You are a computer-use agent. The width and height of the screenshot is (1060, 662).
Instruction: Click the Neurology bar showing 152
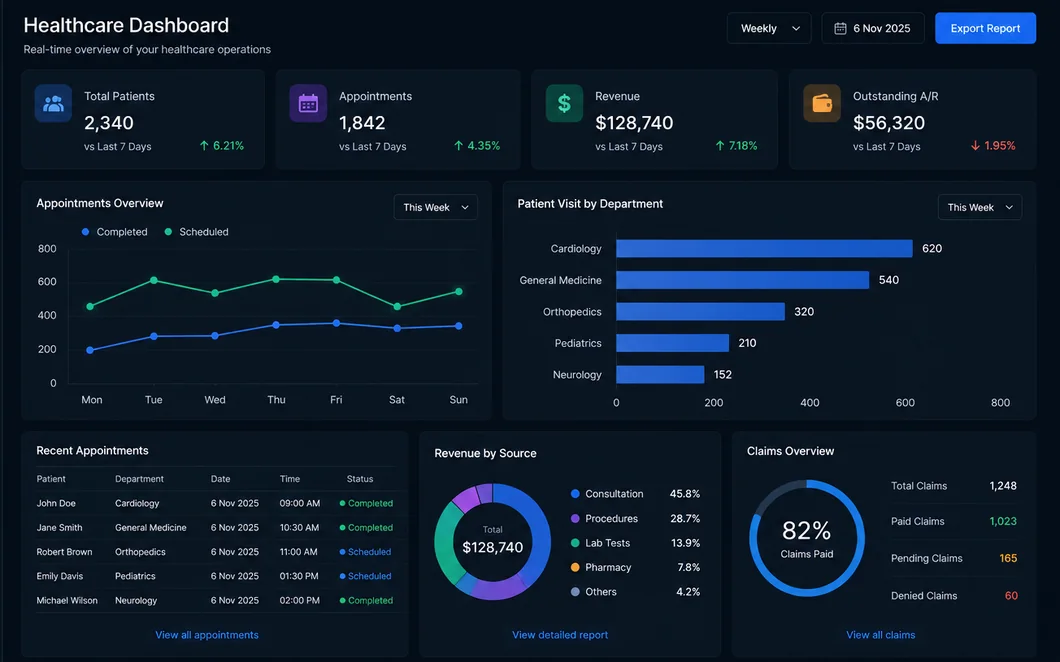click(660, 375)
